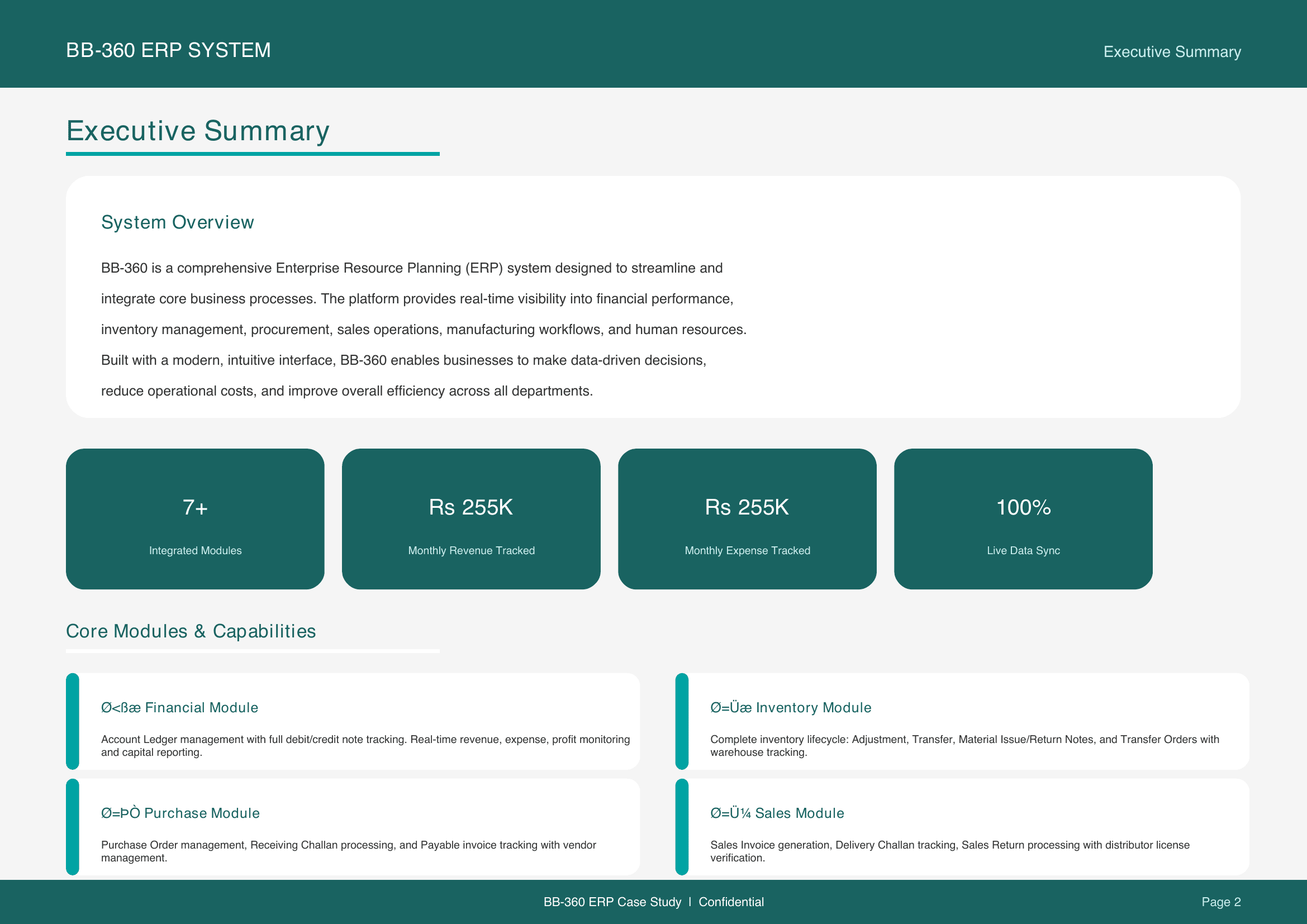Click the Purchase Module title
This screenshot has width=1307, height=924.
click(x=180, y=813)
